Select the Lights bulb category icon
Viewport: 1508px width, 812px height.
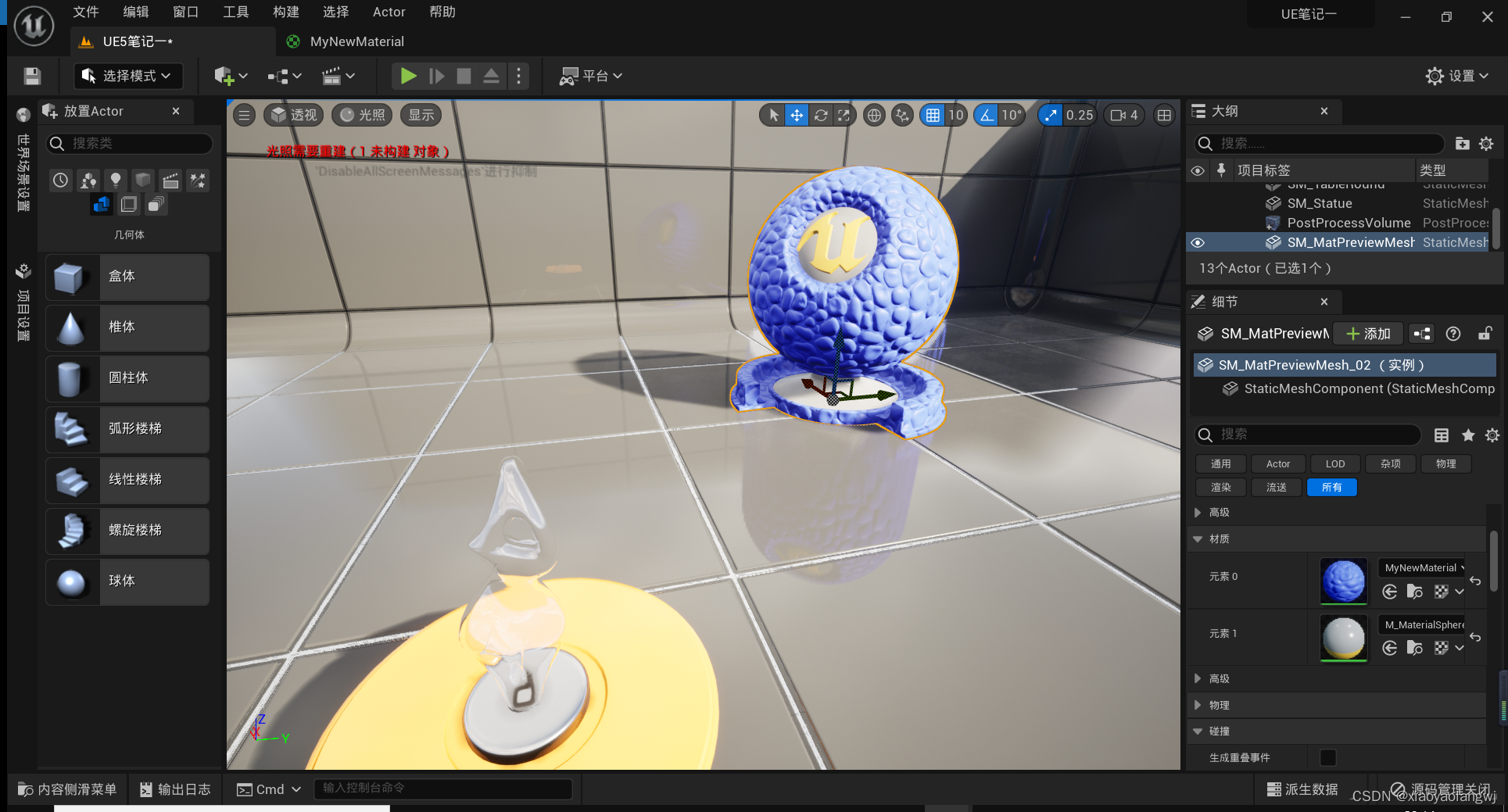coord(116,181)
